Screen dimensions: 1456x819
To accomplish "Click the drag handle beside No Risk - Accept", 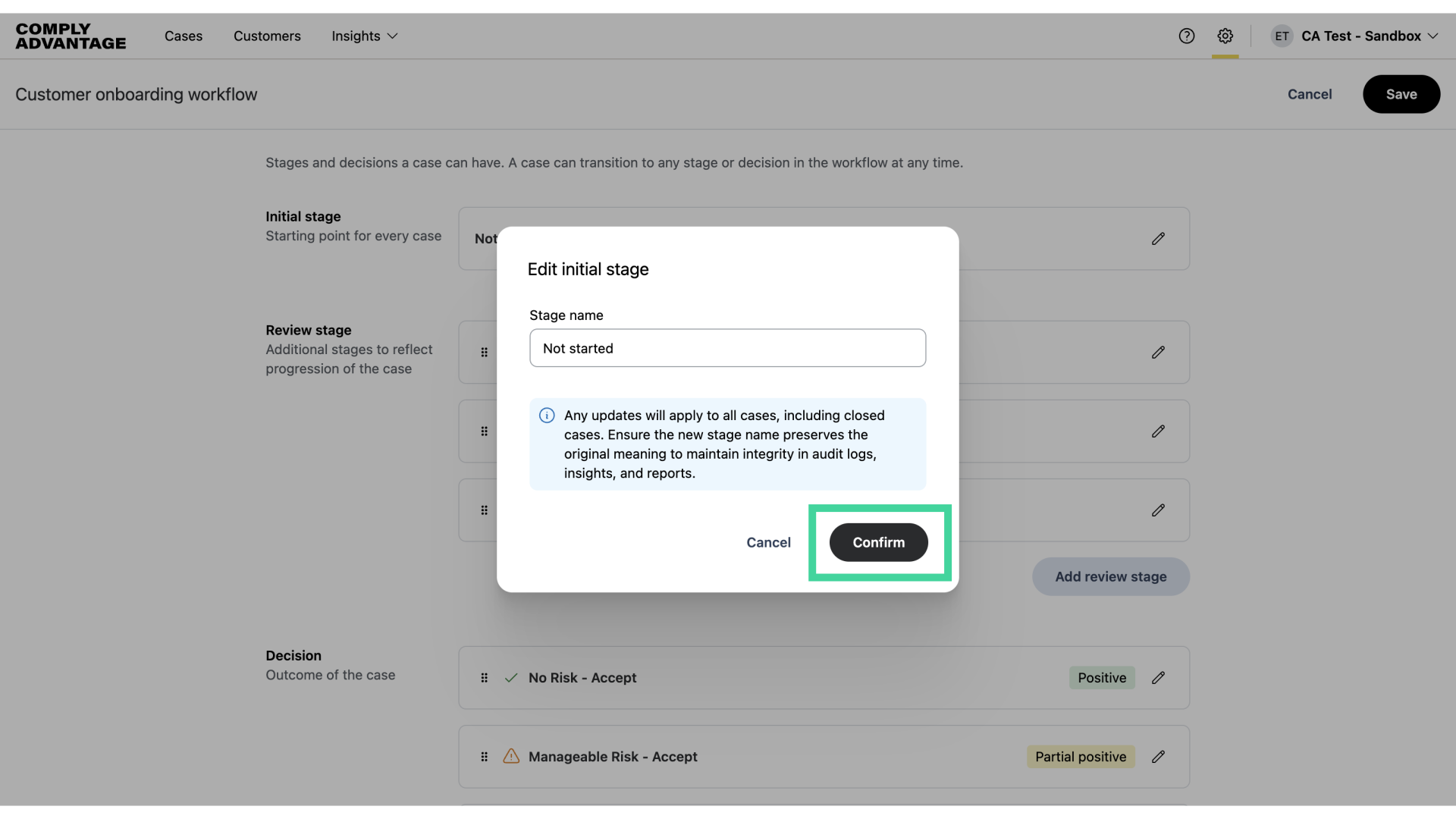I will pyautogui.click(x=485, y=677).
